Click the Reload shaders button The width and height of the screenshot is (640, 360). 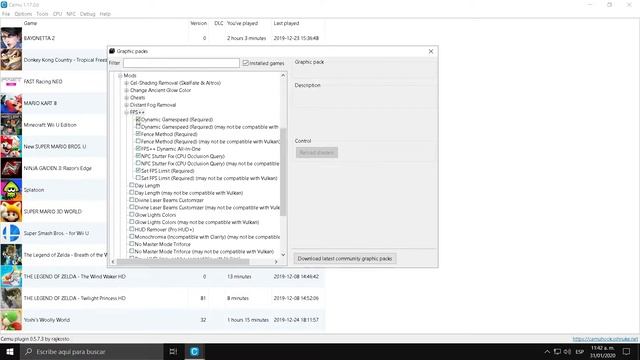click(x=317, y=153)
